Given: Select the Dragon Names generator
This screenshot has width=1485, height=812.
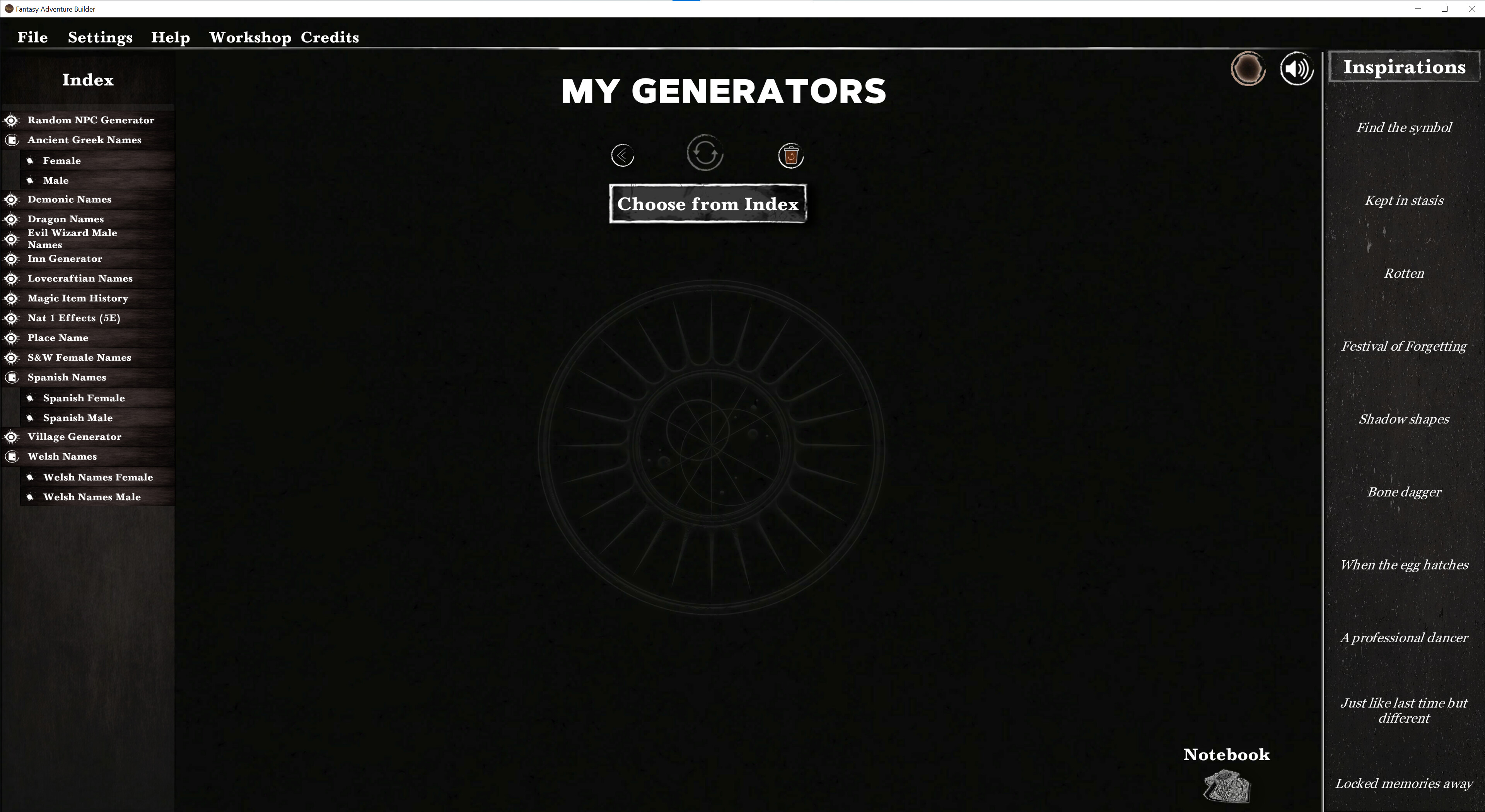Looking at the screenshot, I should (65, 218).
